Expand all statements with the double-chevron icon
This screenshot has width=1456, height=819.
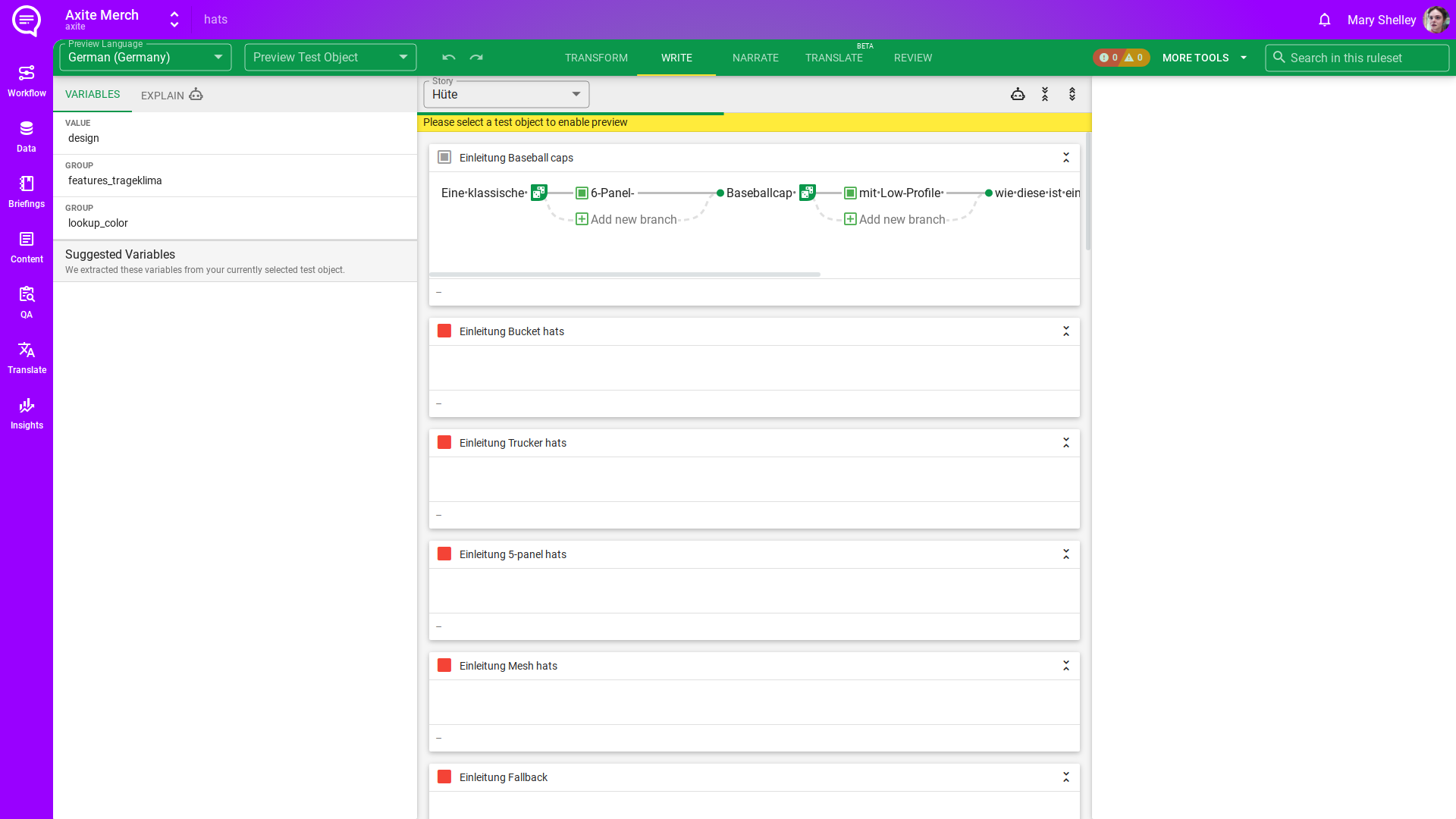pos(1072,94)
